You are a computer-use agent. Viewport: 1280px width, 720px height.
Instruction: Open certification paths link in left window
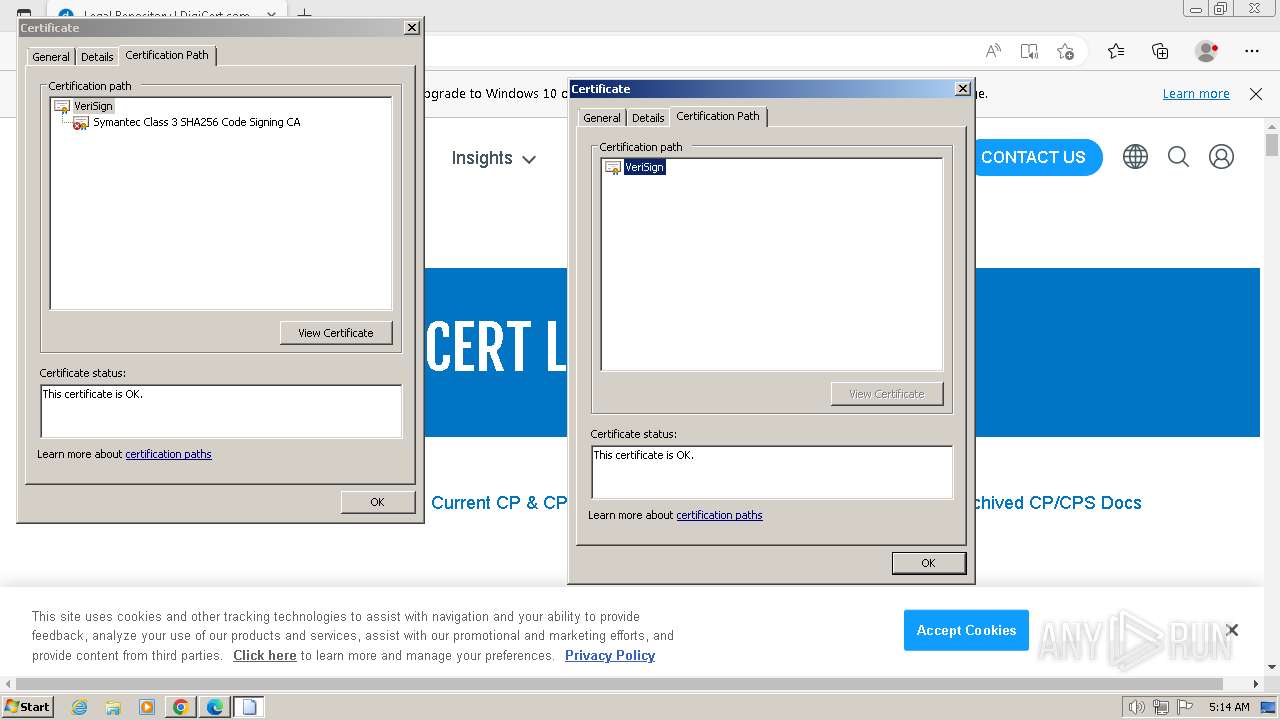(x=168, y=454)
